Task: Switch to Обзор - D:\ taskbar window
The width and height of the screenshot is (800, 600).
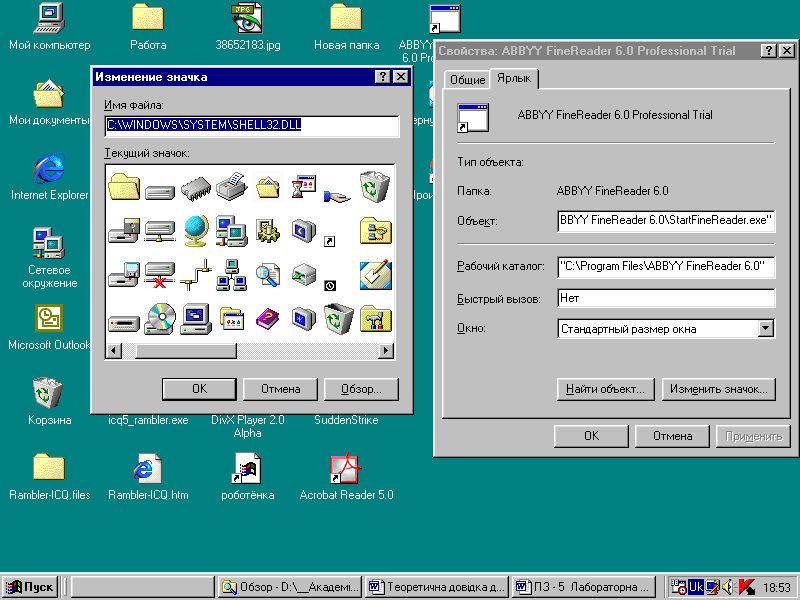Action: pos(290,587)
